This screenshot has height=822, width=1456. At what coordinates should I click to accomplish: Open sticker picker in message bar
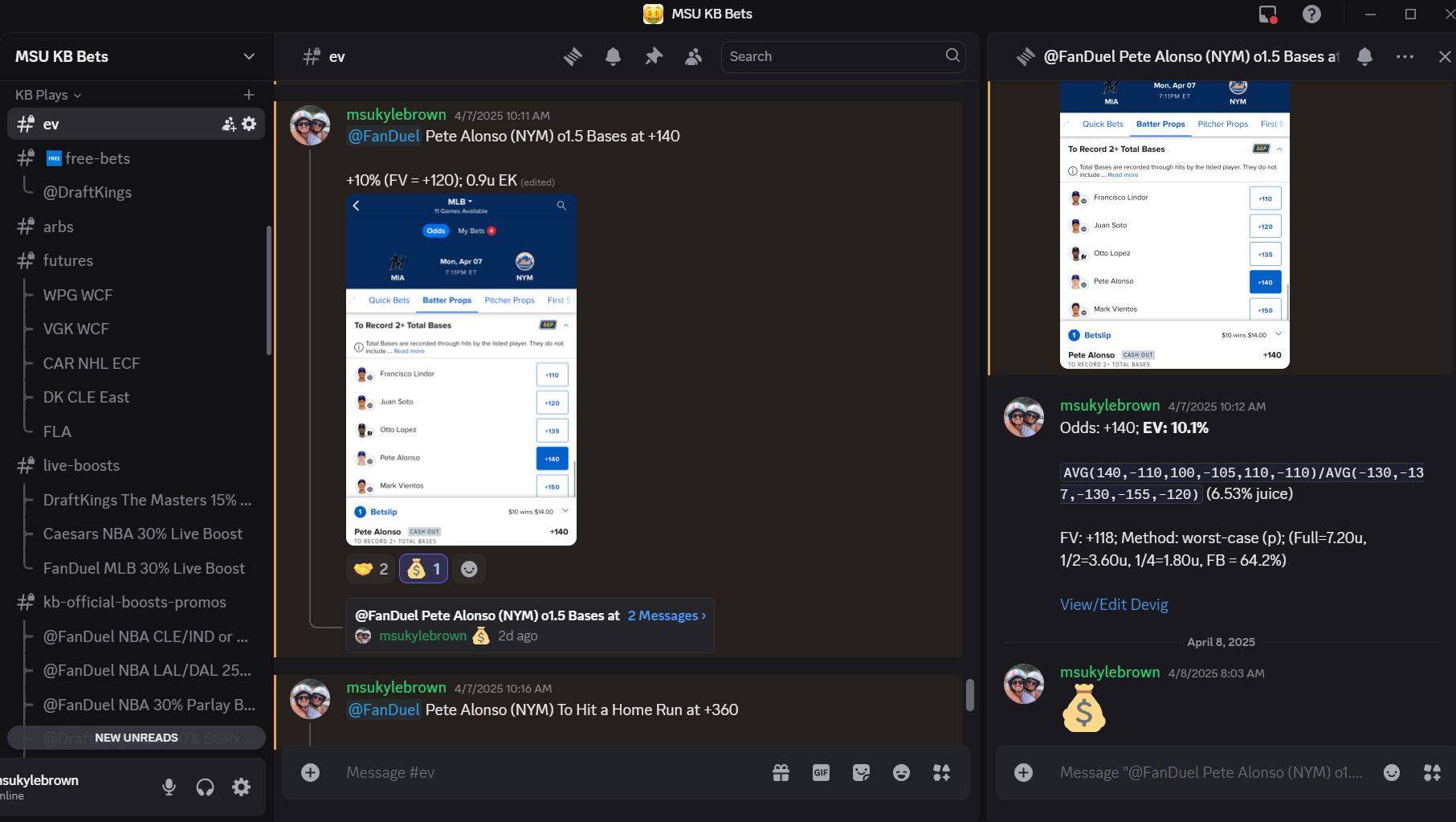pyautogui.click(x=861, y=772)
